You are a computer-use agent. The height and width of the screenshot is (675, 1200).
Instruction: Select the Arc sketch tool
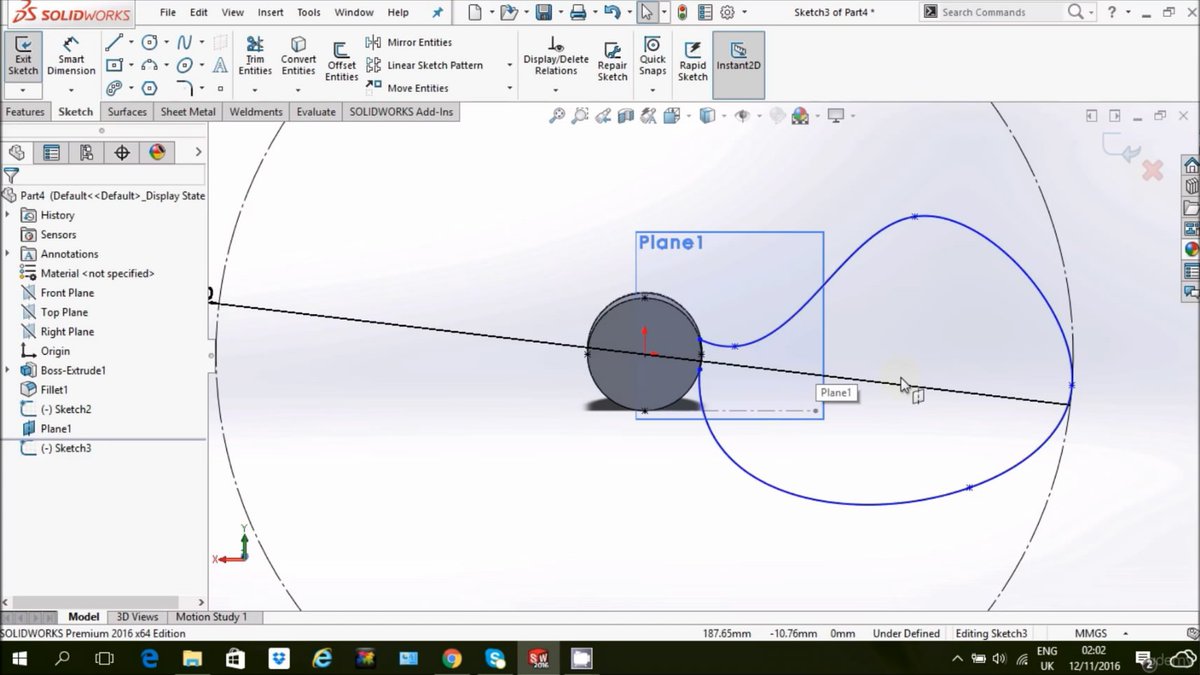[x=150, y=65]
